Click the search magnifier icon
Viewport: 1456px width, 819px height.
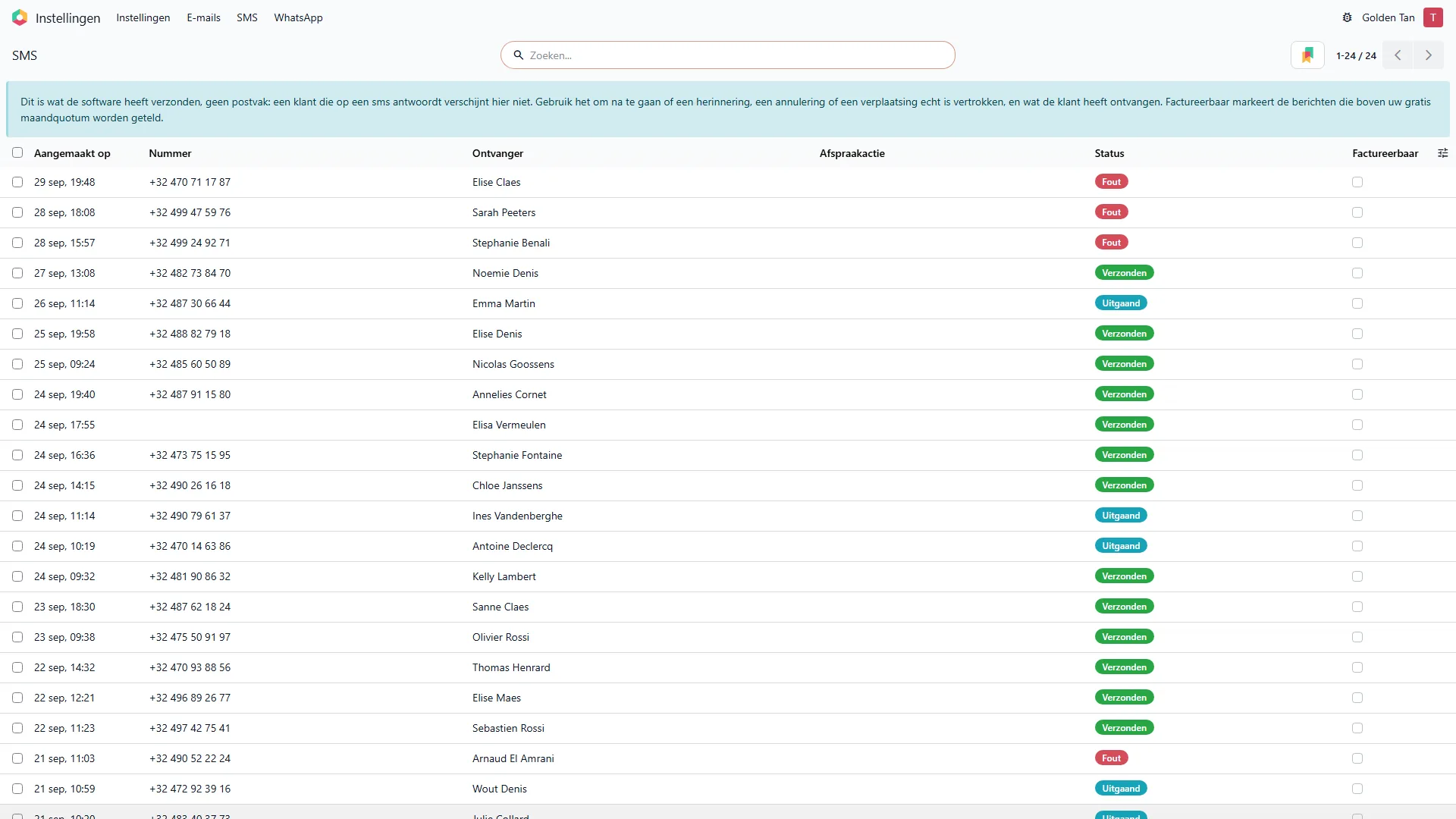pos(519,55)
